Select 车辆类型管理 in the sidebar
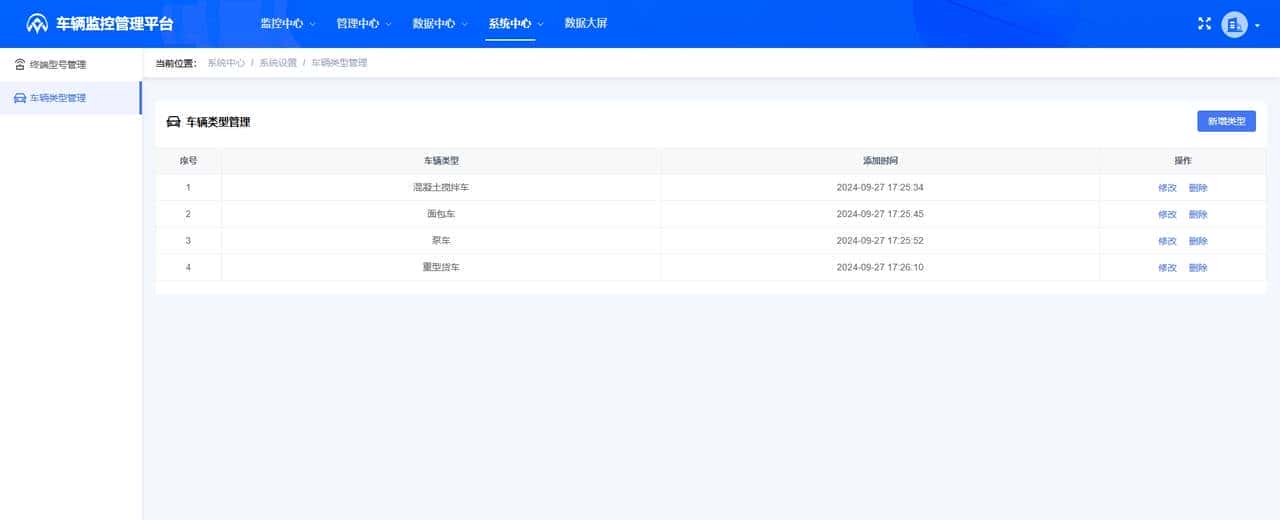Screen dimensions: 1280x520 [71, 98]
